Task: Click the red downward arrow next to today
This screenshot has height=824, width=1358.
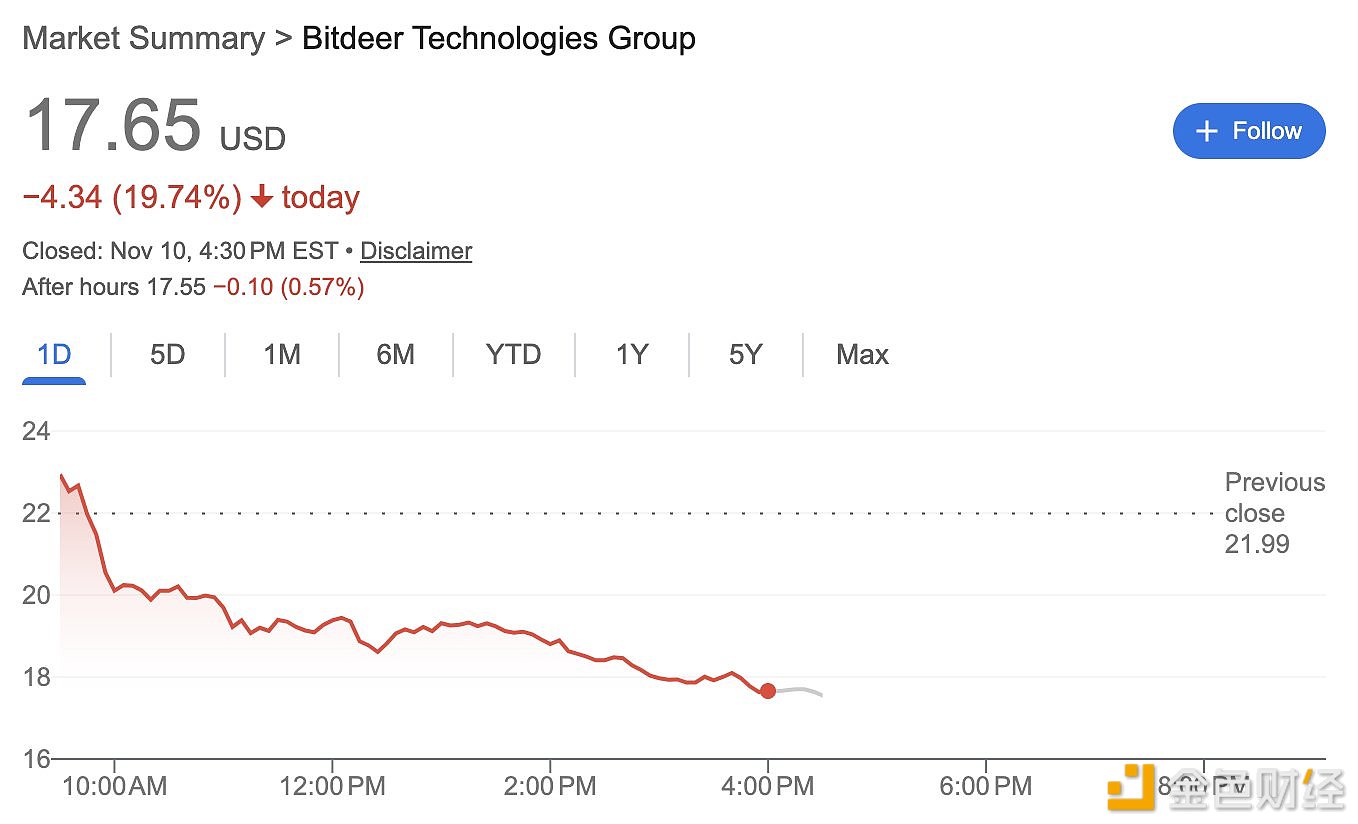Action: [x=263, y=197]
